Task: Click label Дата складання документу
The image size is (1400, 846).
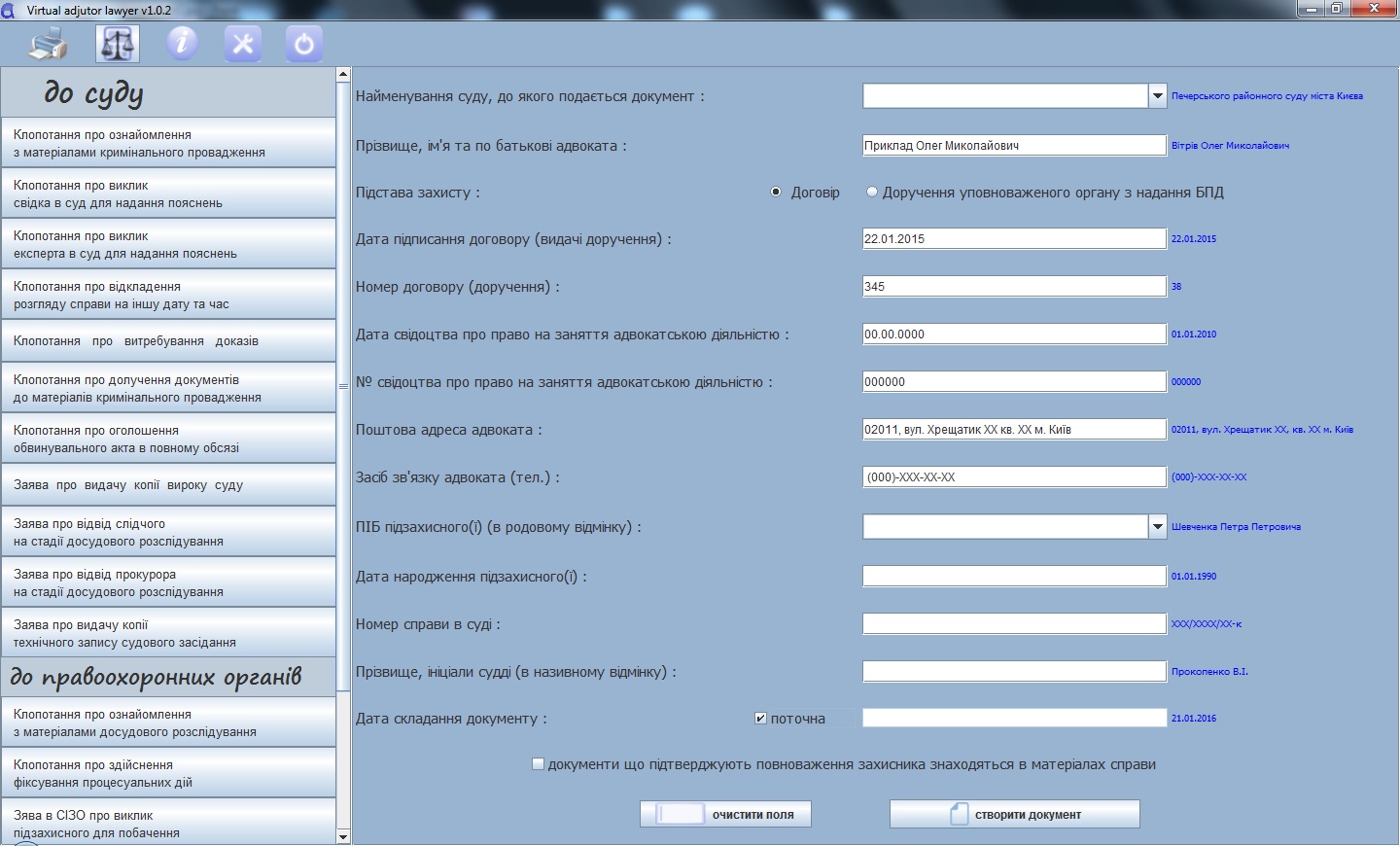Action: click(x=451, y=719)
